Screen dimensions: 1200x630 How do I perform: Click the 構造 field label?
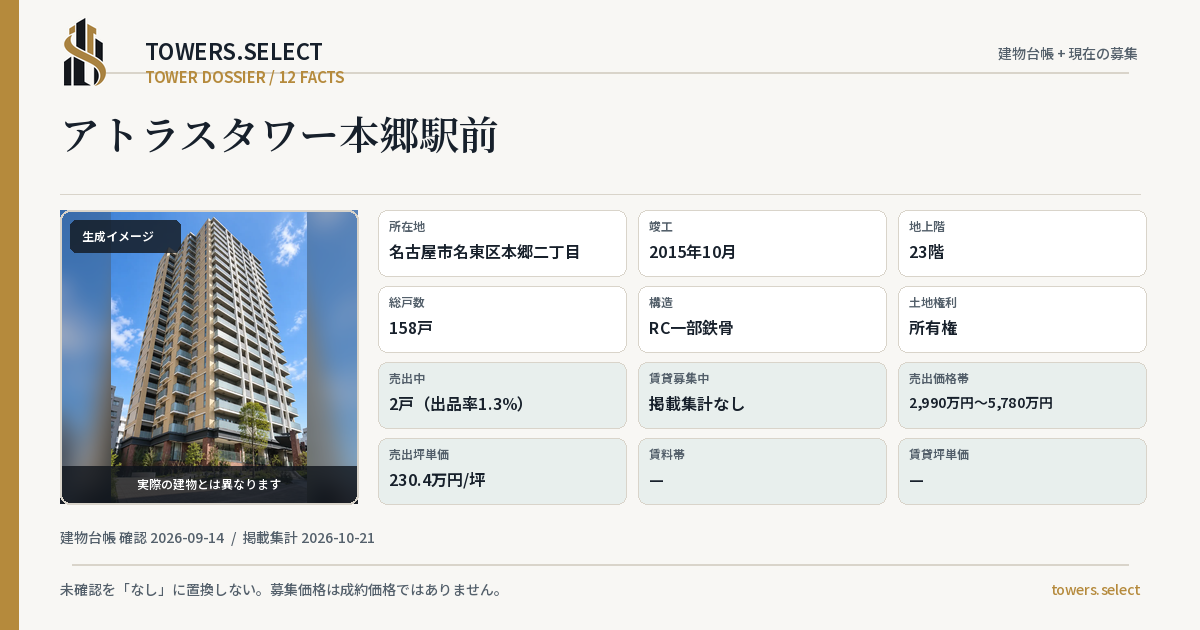(x=661, y=303)
